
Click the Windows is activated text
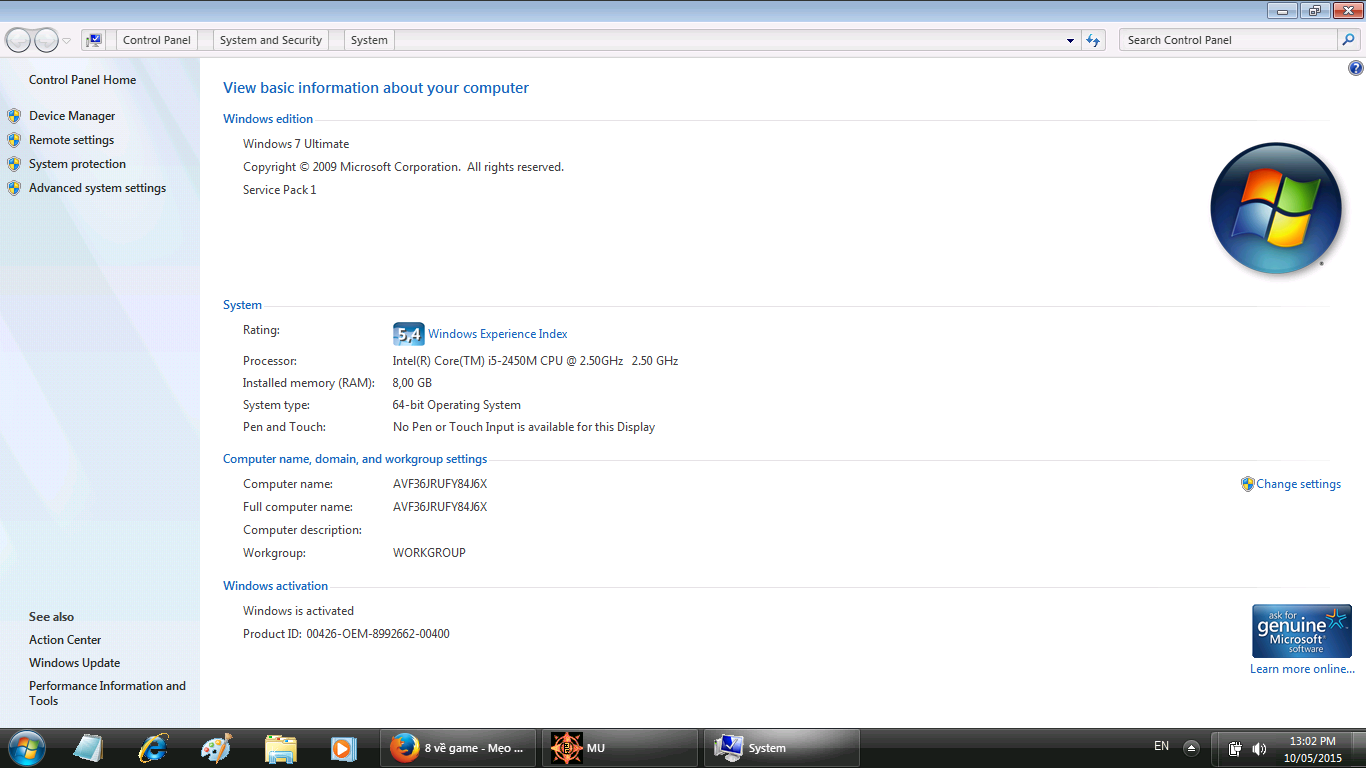pyautogui.click(x=298, y=611)
